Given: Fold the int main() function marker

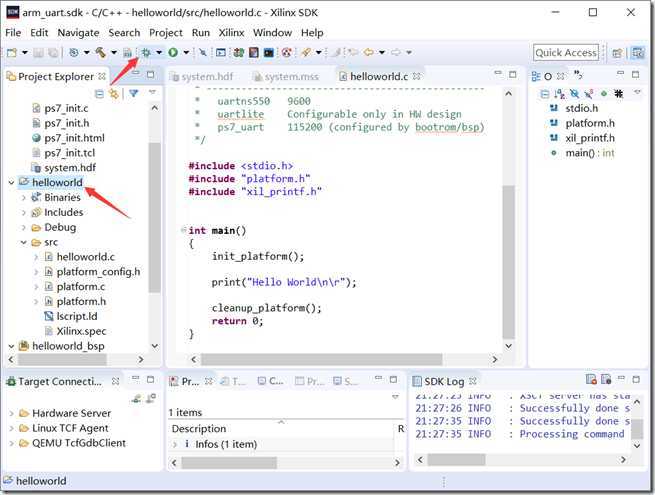Looking at the screenshot, I should click(x=183, y=230).
